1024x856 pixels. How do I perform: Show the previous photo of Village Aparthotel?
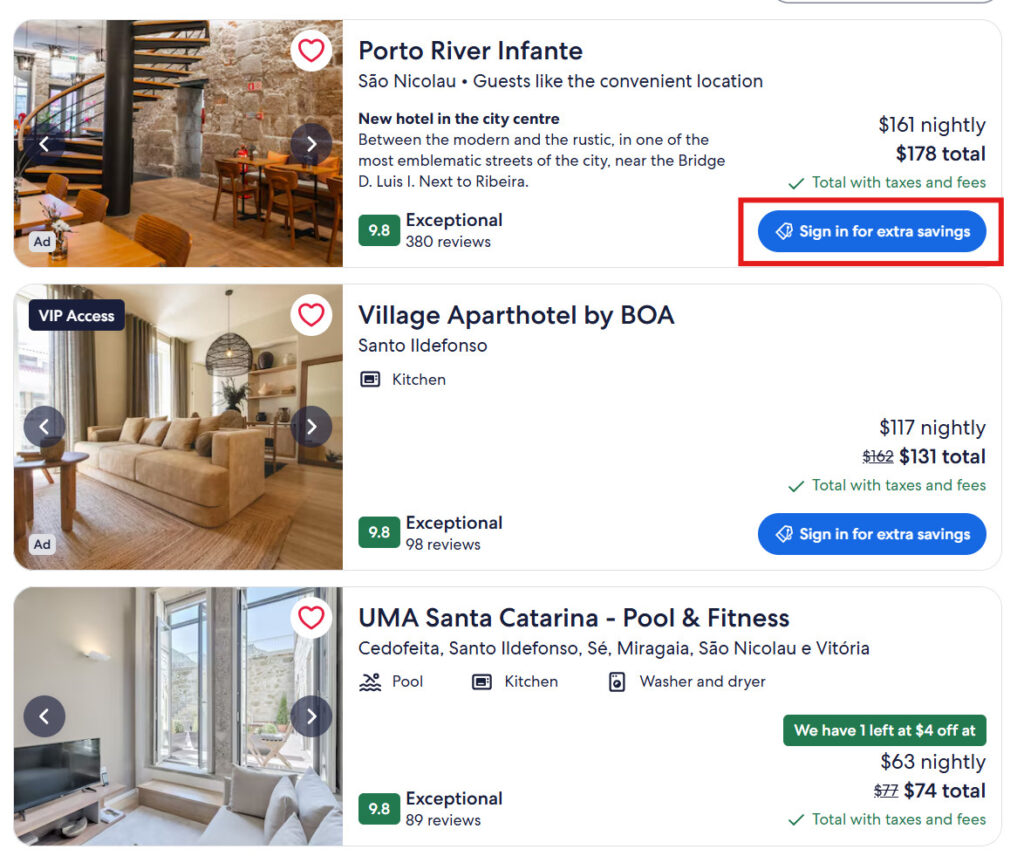[44, 426]
